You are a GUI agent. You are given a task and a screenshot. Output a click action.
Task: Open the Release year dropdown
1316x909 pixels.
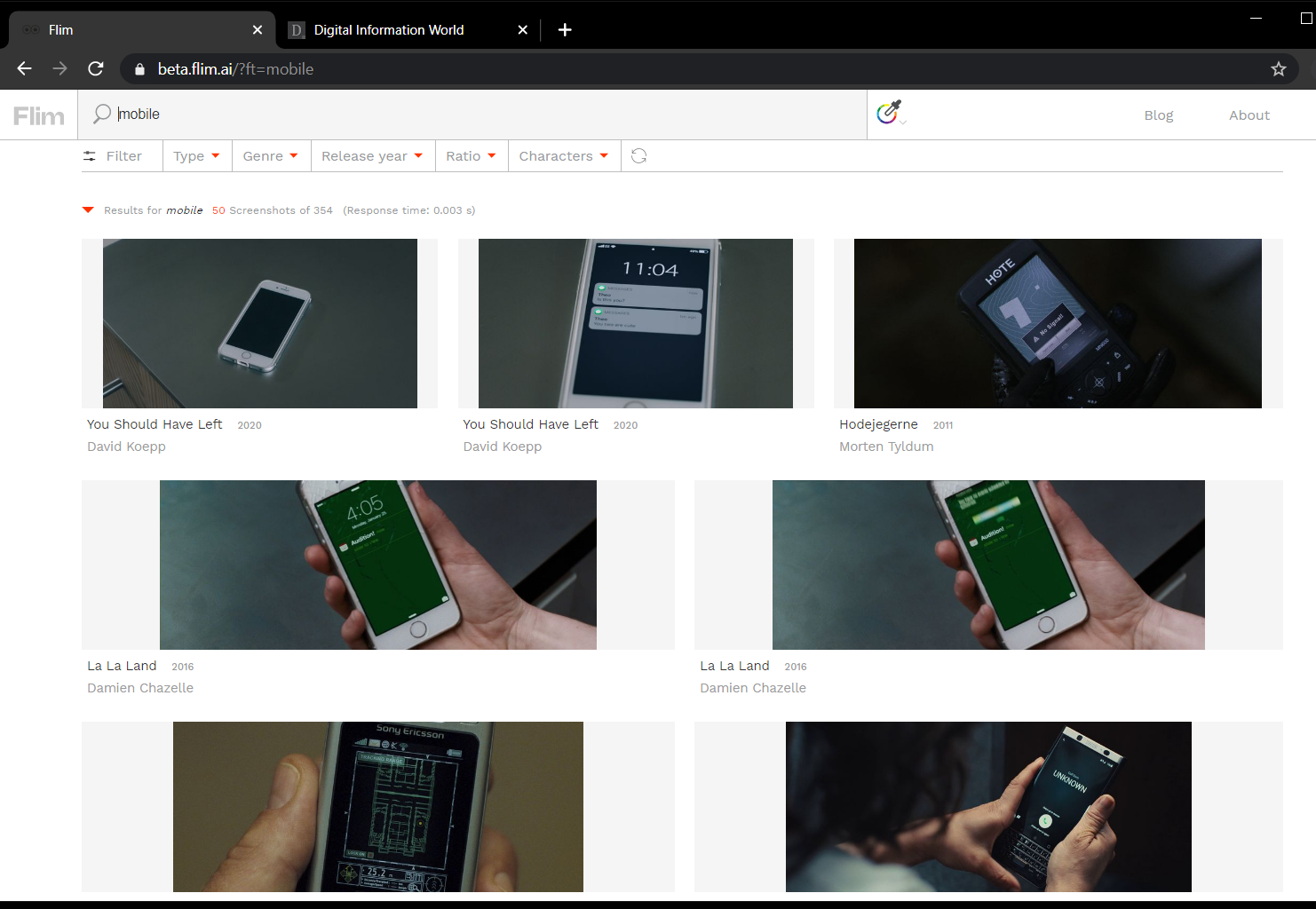(372, 156)
